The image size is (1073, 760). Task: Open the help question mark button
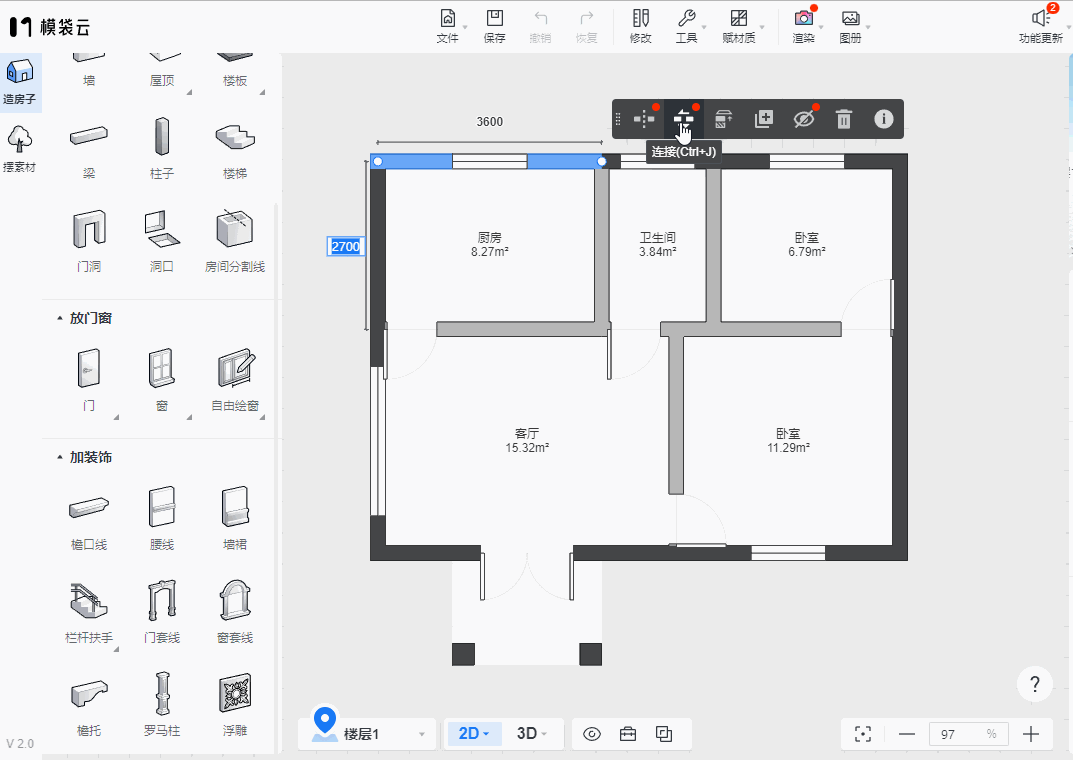(1034, 685)
